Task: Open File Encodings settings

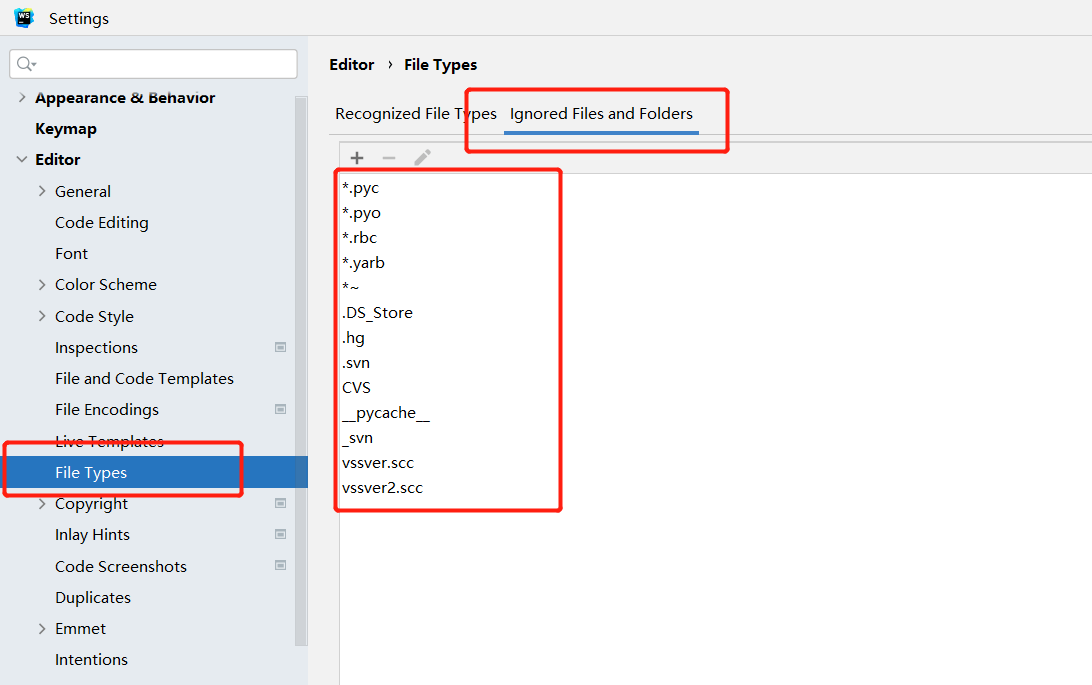Action: [x=107, y=409]
